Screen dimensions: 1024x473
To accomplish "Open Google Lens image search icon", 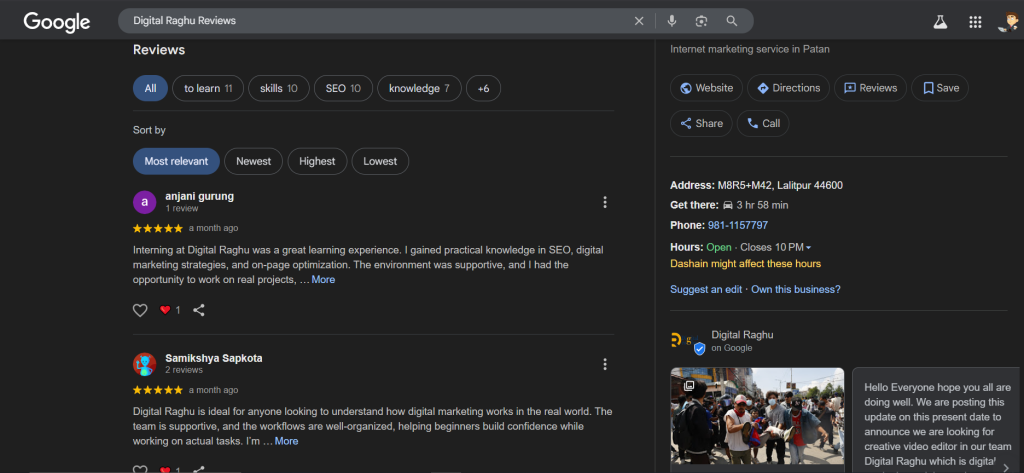I will point(701,21).
